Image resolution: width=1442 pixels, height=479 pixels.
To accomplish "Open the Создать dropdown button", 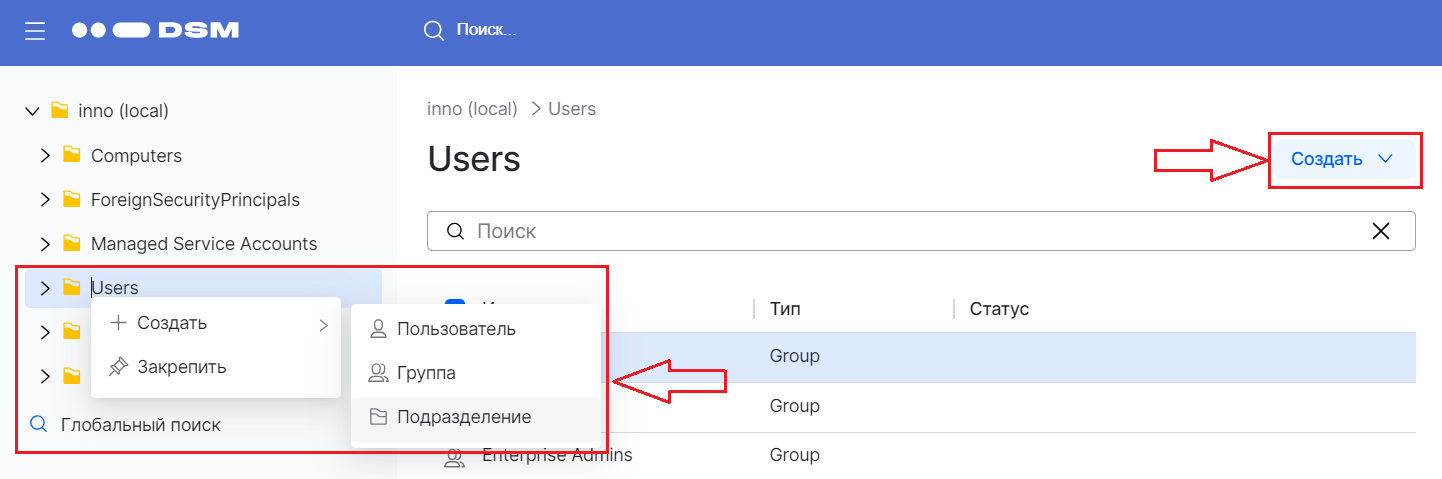I will click(x=1342, y=159).
